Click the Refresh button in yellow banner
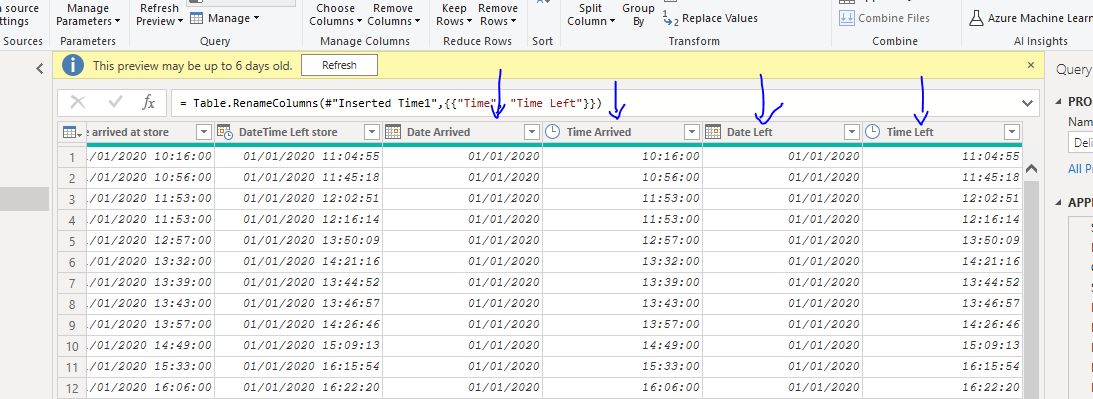 tap(339, 66)
